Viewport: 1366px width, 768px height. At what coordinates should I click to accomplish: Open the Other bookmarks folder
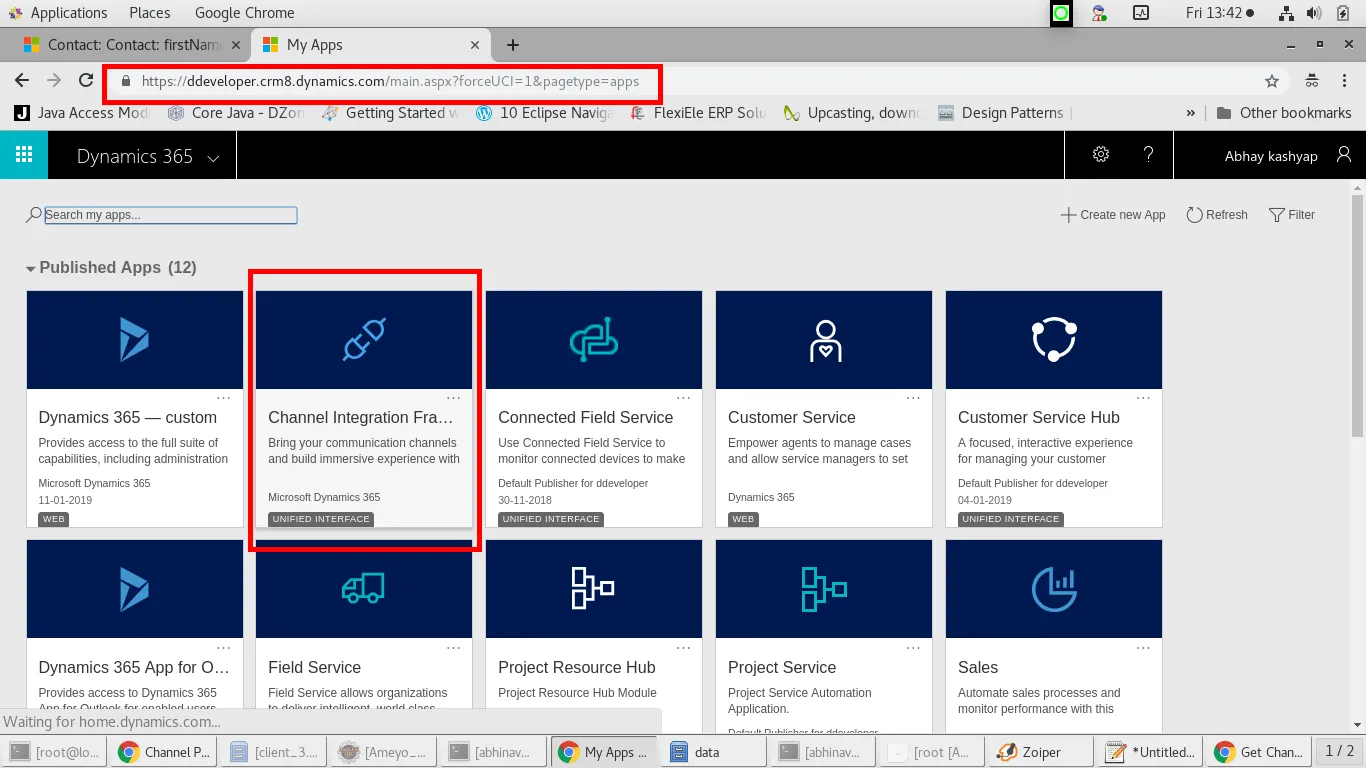[1284, 113]
